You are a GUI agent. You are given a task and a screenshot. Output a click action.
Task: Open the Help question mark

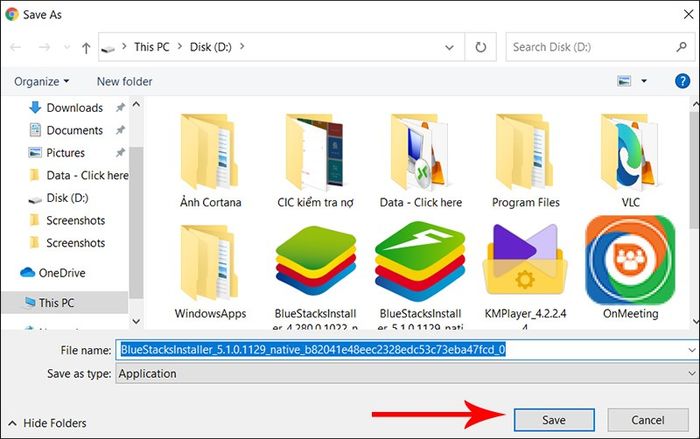(x=683, y=81)
